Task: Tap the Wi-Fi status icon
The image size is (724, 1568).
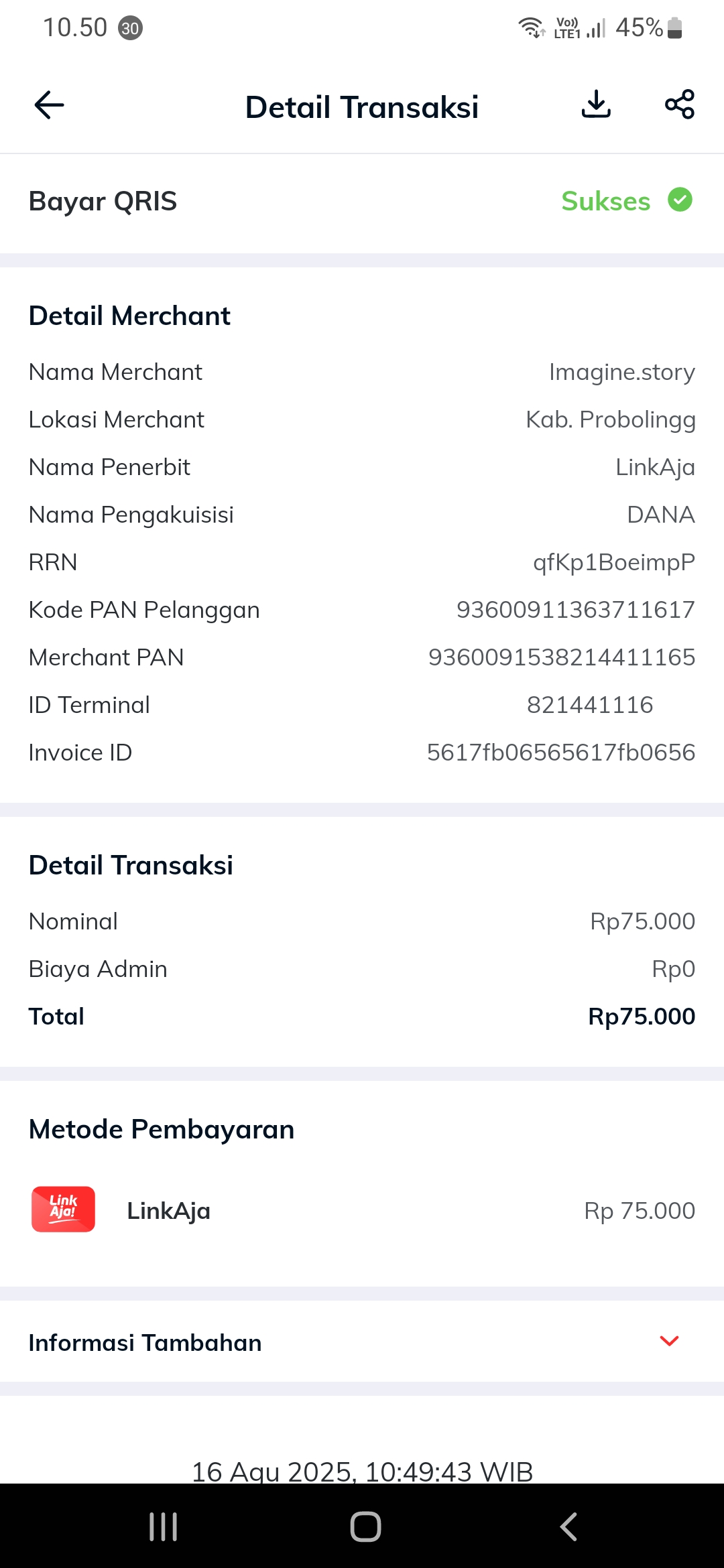Action: (532, 27)
